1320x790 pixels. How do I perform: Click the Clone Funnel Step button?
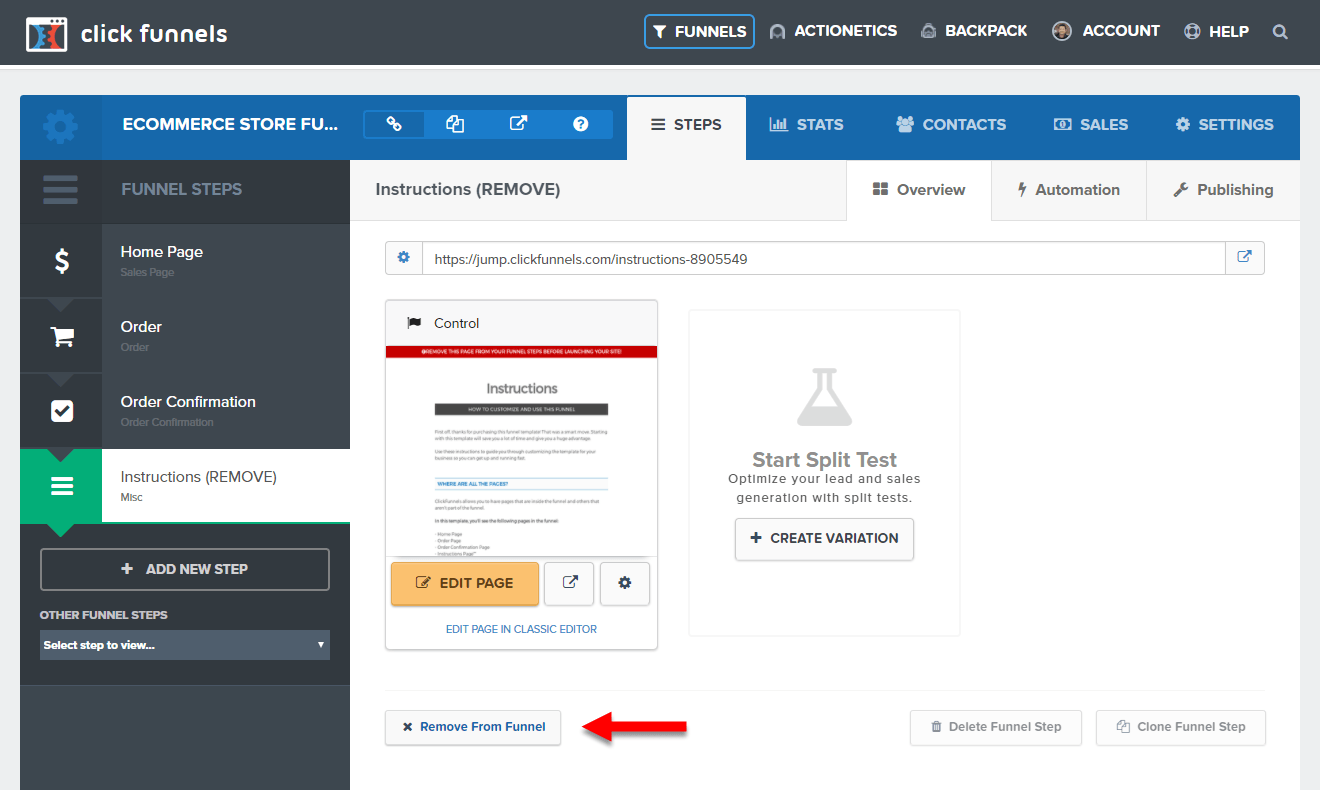(x=1181, y=727)
